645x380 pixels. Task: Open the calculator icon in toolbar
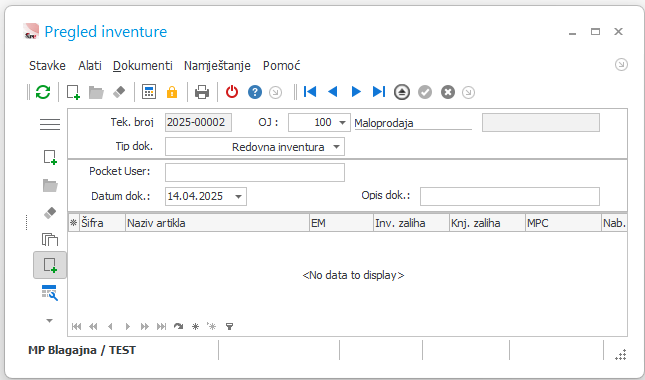point(148,92)
